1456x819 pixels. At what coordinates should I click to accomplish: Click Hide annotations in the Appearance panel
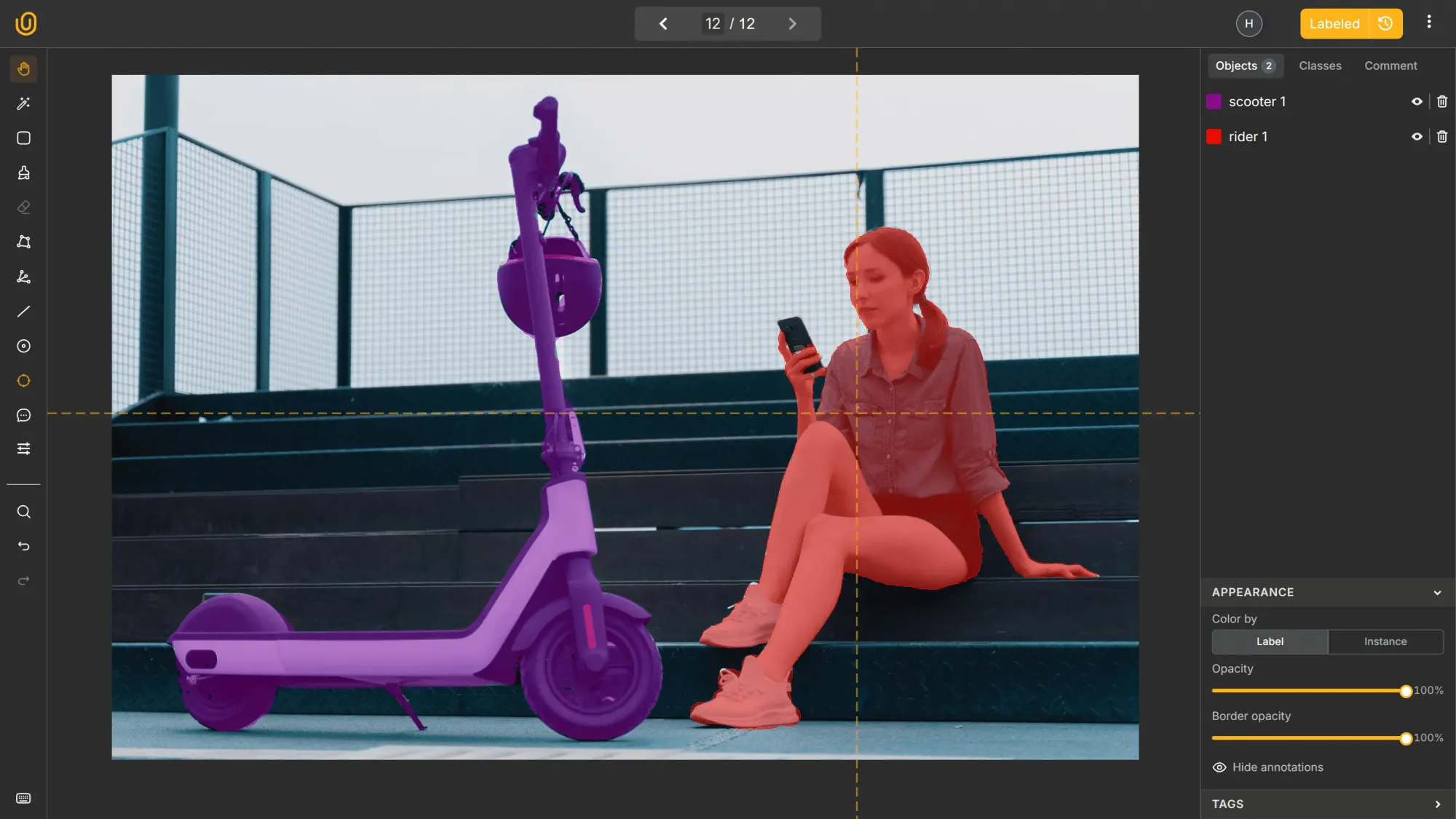1277,767
